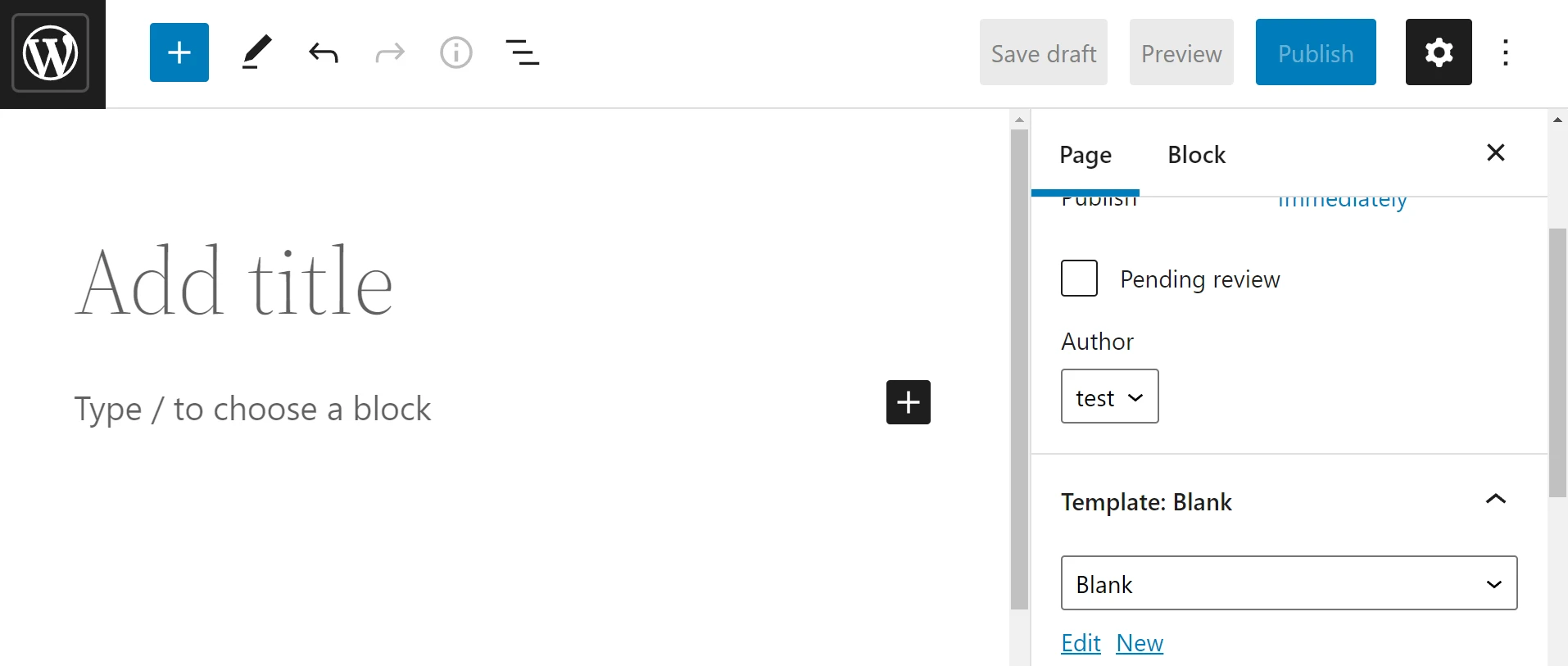
Task: Open the Blank template dropdown
Action: [x=1289, y=583]
